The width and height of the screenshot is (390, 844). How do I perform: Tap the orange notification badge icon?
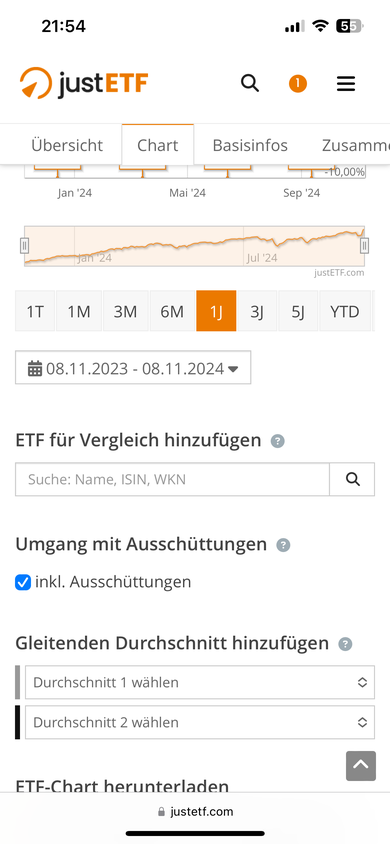coord(297,83)
